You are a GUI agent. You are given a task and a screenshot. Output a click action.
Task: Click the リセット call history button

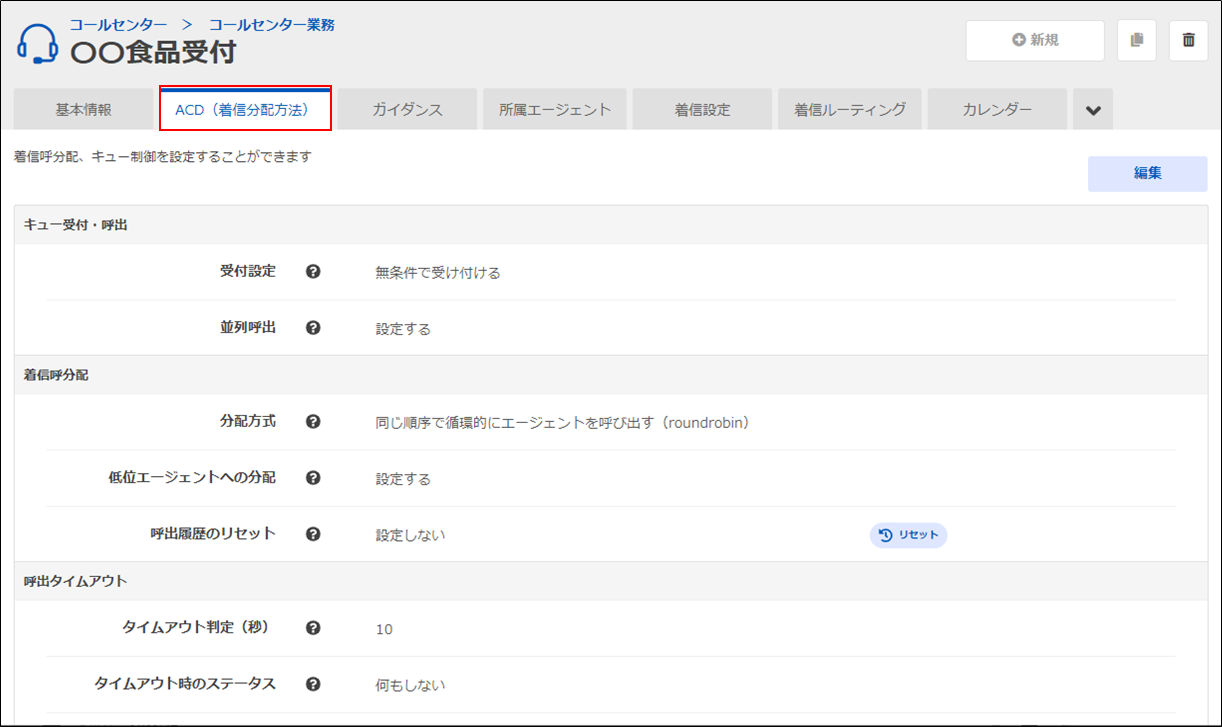coord(908,535)
